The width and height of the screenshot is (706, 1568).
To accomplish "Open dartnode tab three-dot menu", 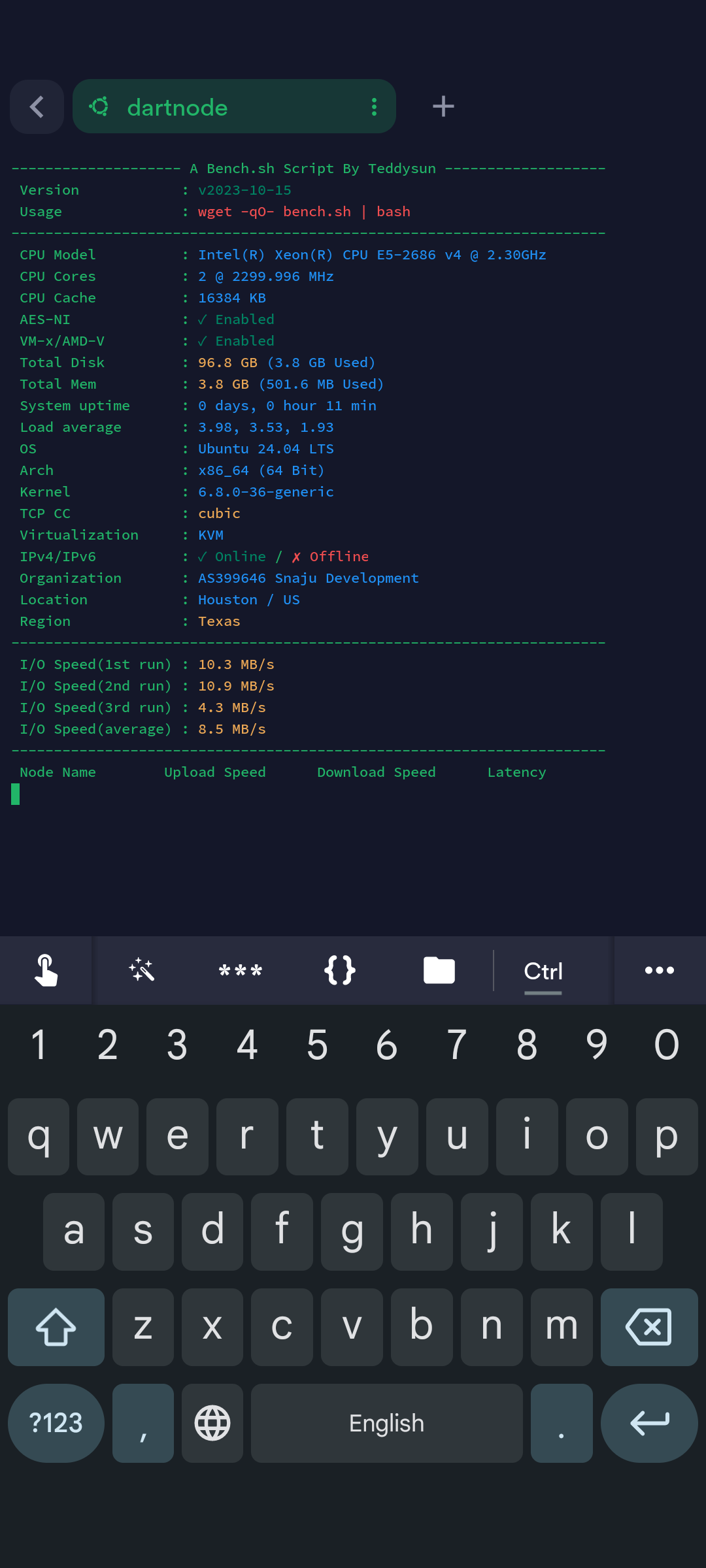I will coord(374,106).
